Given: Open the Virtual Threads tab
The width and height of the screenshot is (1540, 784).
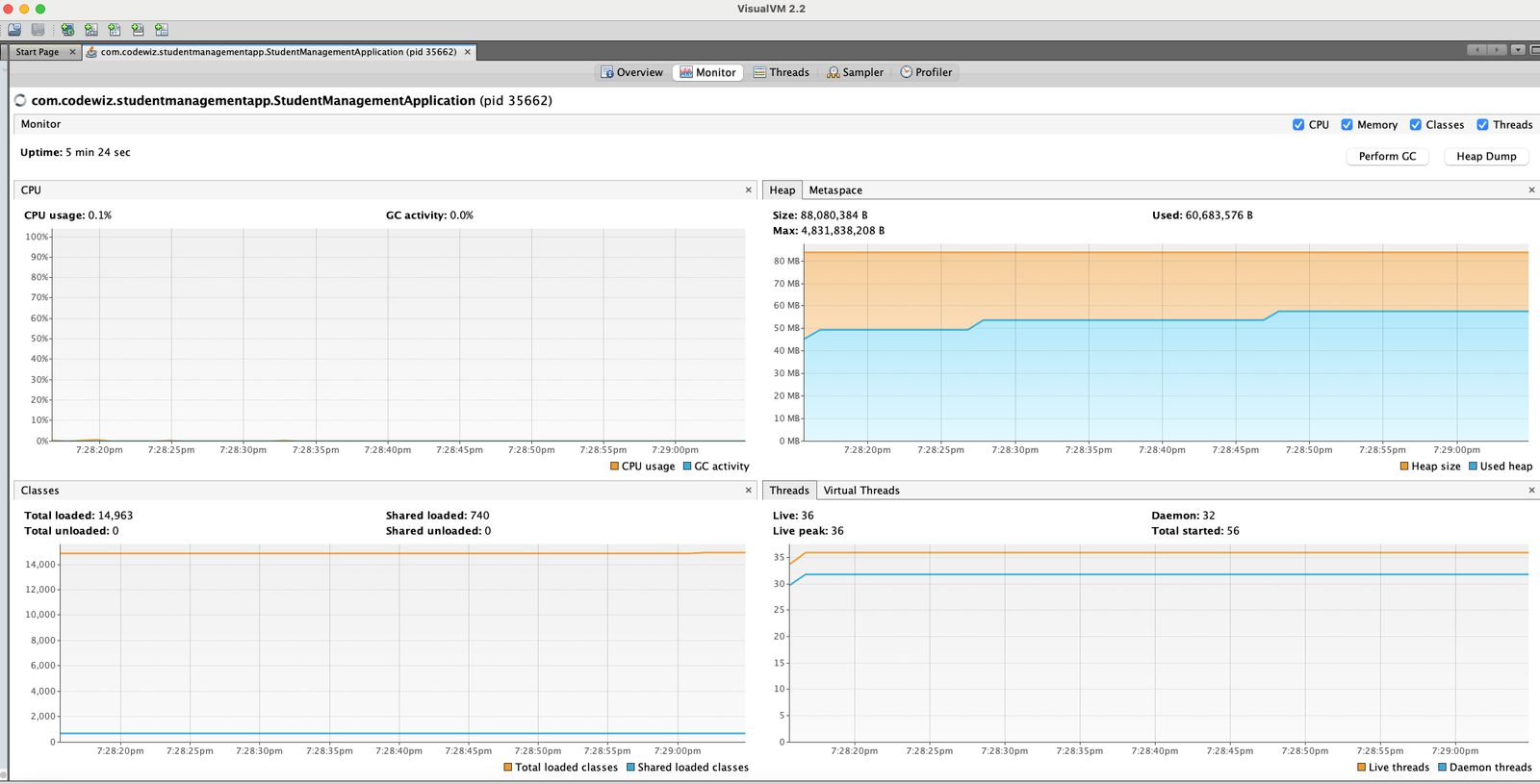Looking at the screenshot, I should coord(860,491).
